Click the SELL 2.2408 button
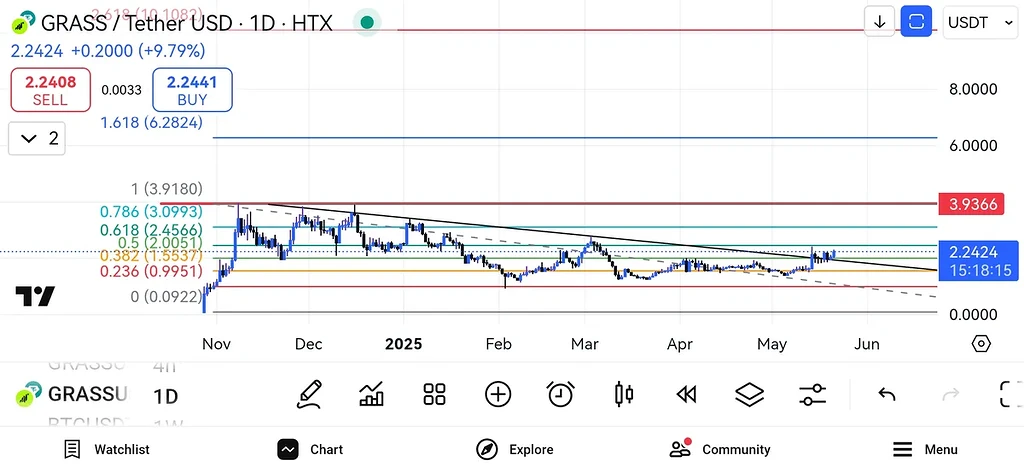Viewport: 1024px width, 472px height. [x=50, y=90]
